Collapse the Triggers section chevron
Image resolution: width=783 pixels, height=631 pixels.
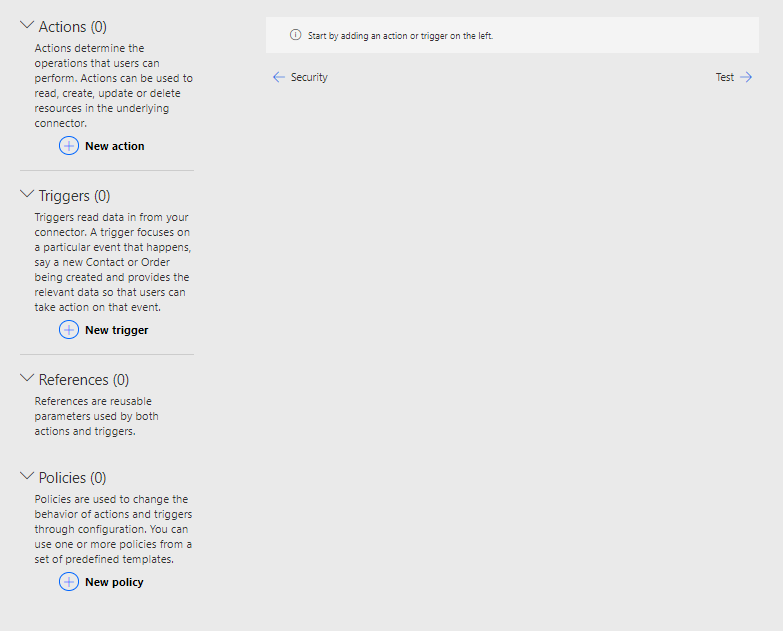[27, 195]
